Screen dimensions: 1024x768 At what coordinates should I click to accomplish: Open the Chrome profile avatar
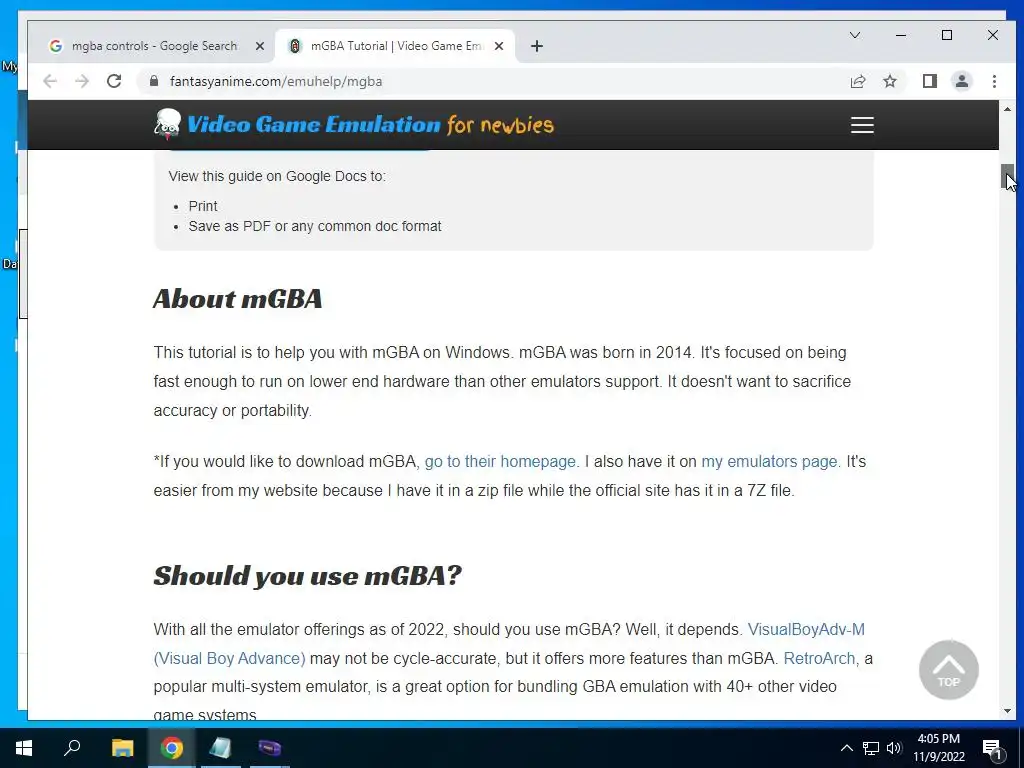coord(962,81)
